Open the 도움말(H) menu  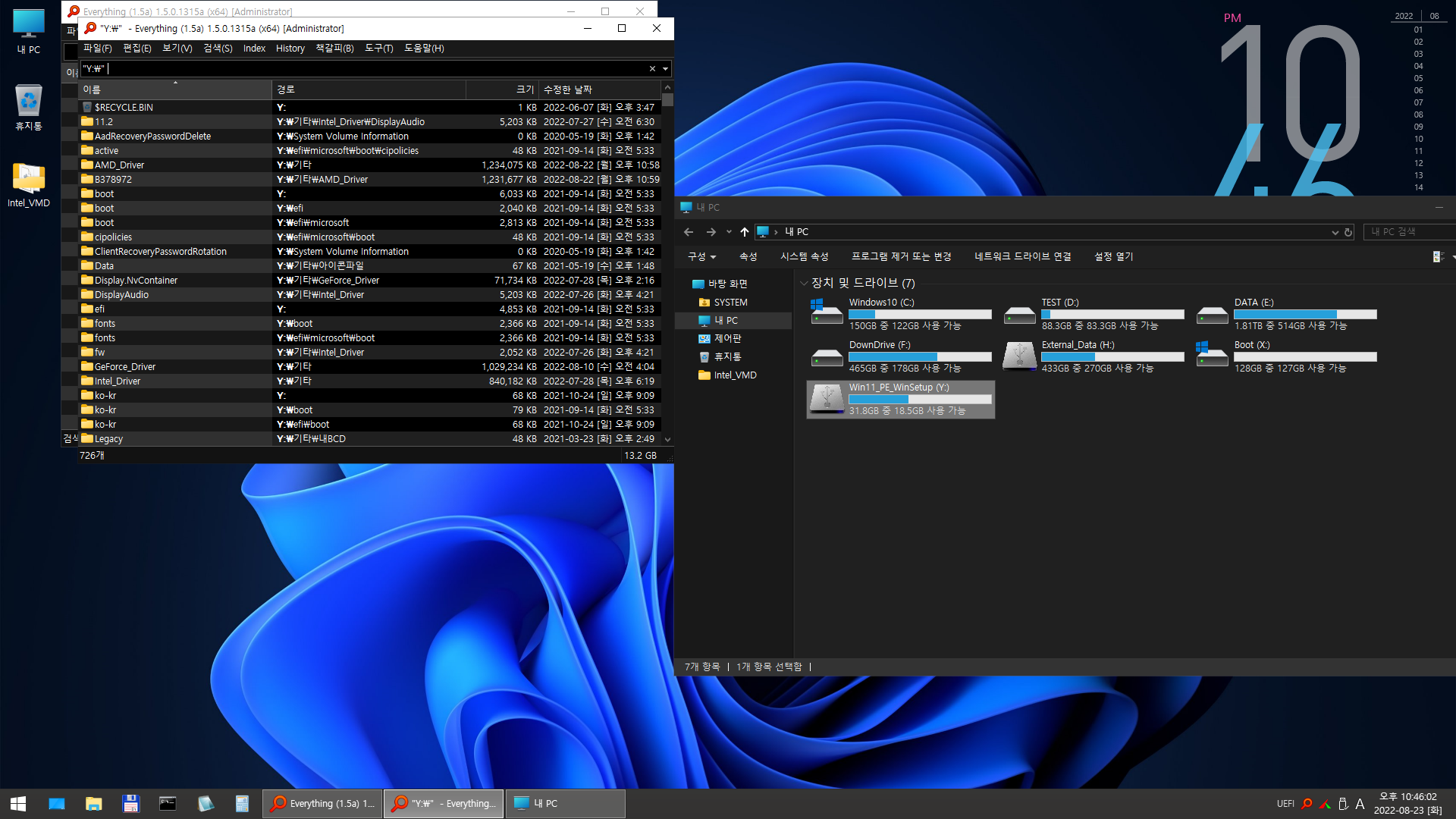click(424, 49)
